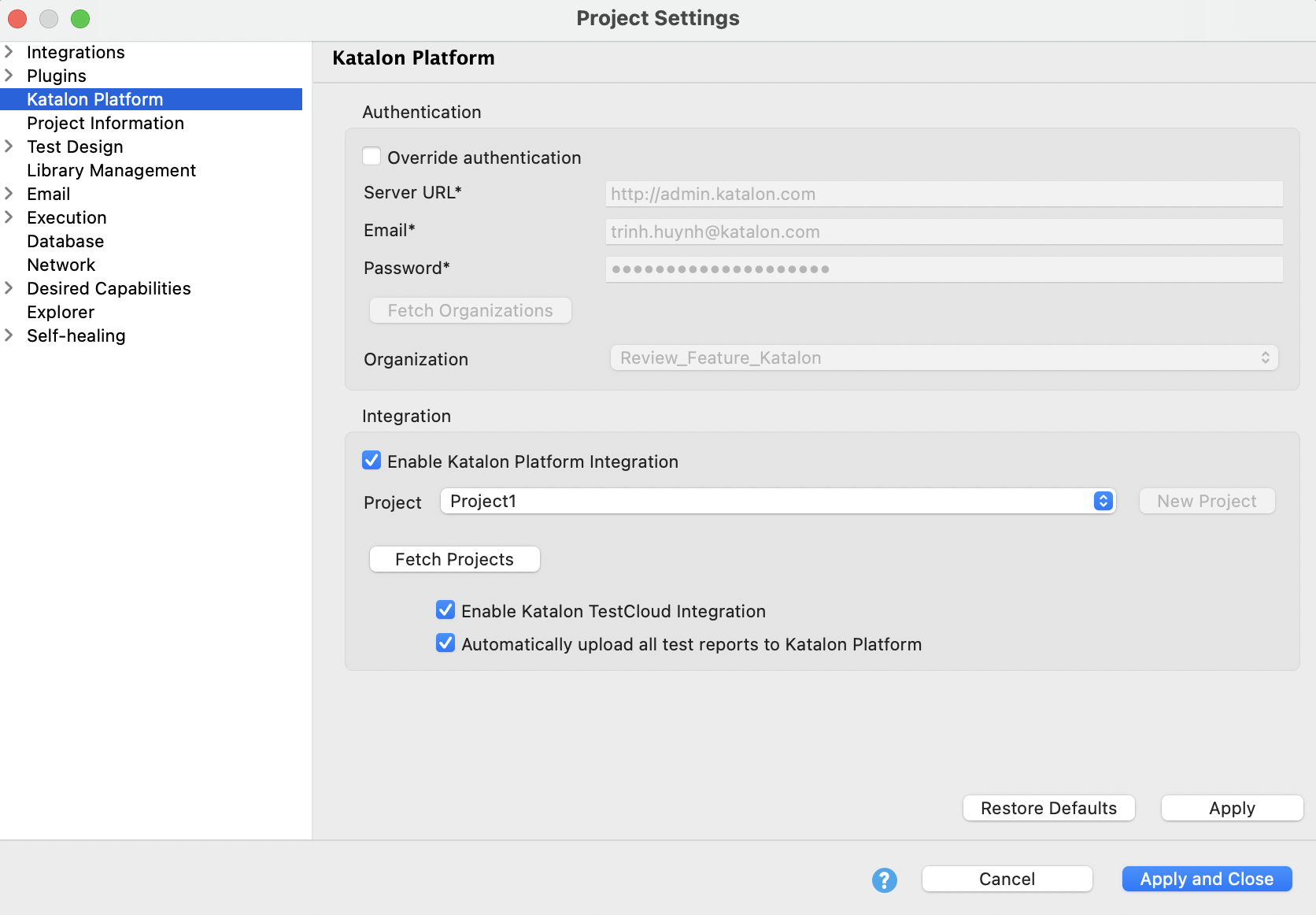Open the Organization dropdown Review_Feature_Katalon
This screenshot has height=915, width=1316.
pos(944,357)
